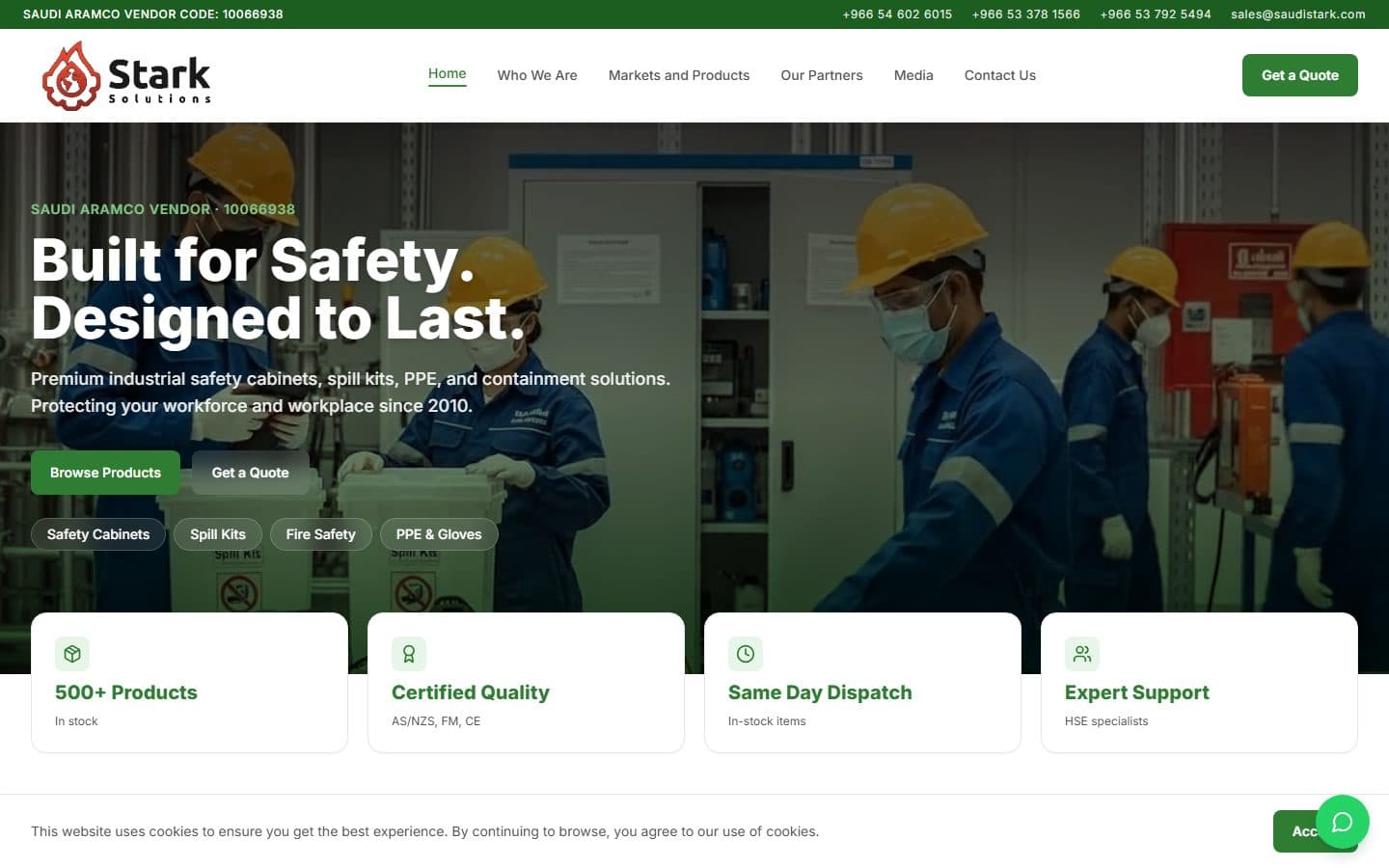Image resolution: width=1389 pixels, height=868 pixels.
Task: Click 'AS/NZS, FM, CE' subtitle text
Action: pyautogui.click(x=436, y=721)
